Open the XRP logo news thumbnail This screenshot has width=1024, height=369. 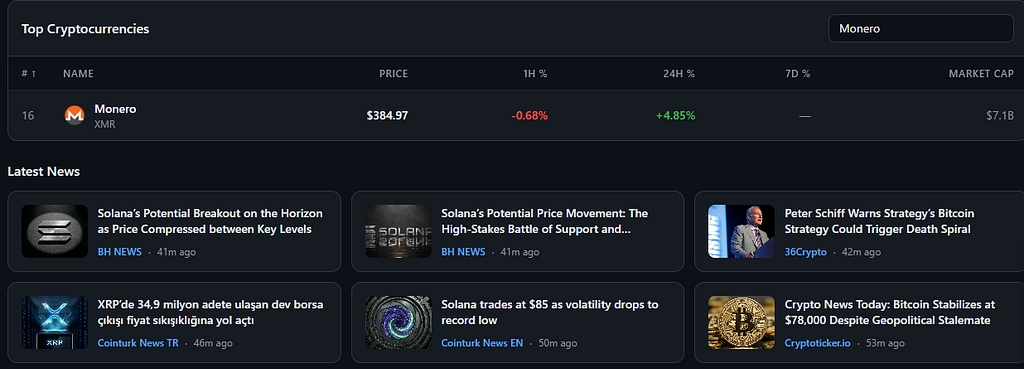coord(54,323)
